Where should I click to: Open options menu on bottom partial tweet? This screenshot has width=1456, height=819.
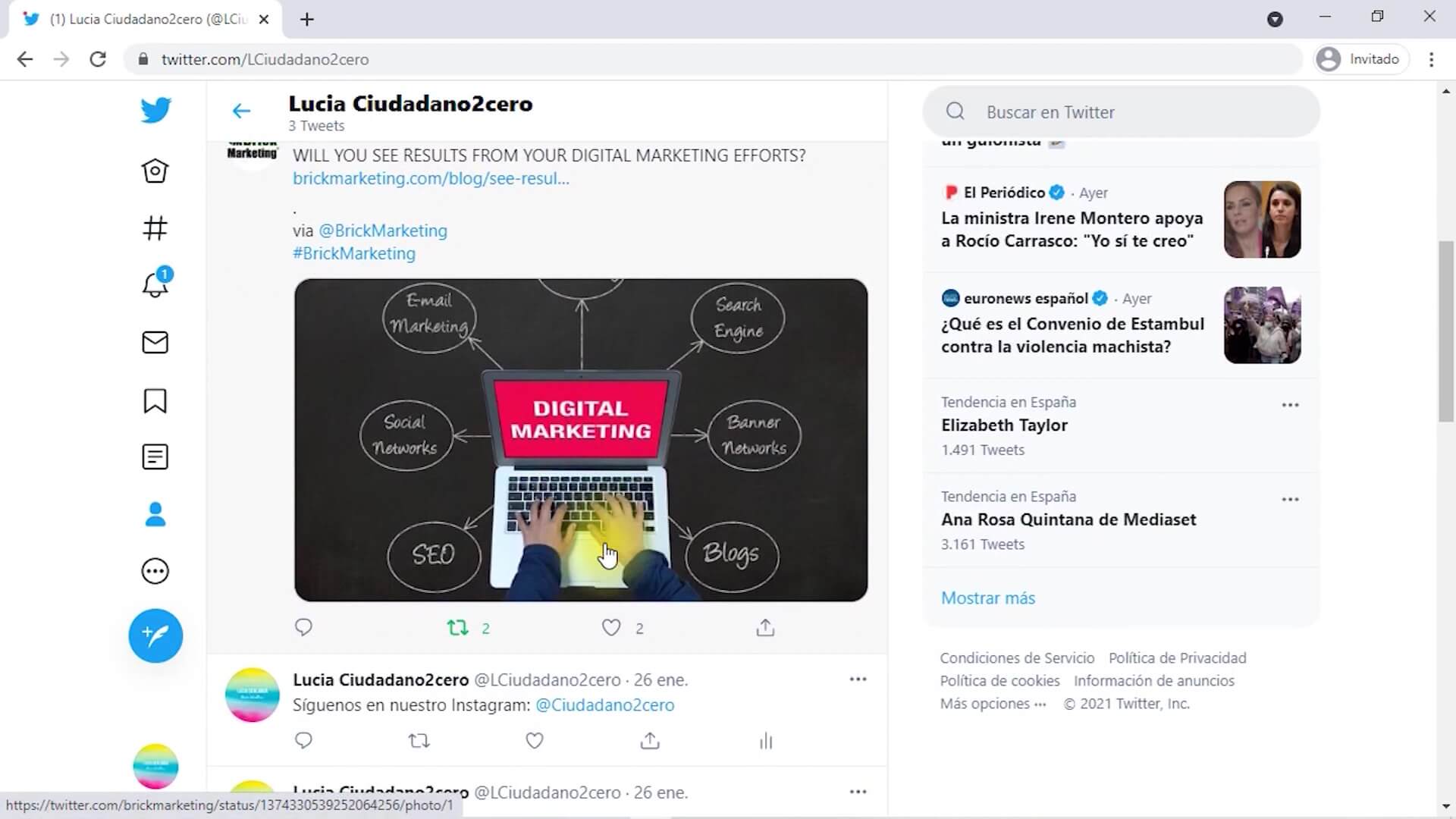(x=858, y=792)
